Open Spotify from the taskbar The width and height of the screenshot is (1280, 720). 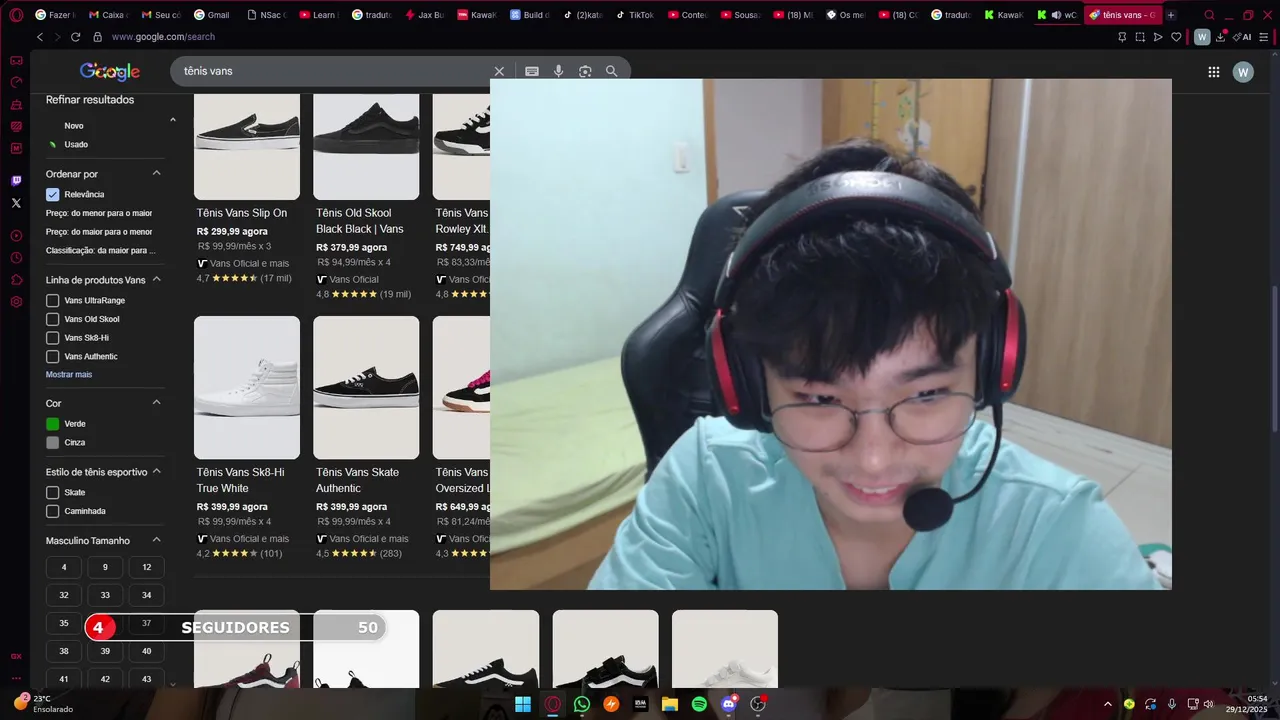click(x=699, y=704)
